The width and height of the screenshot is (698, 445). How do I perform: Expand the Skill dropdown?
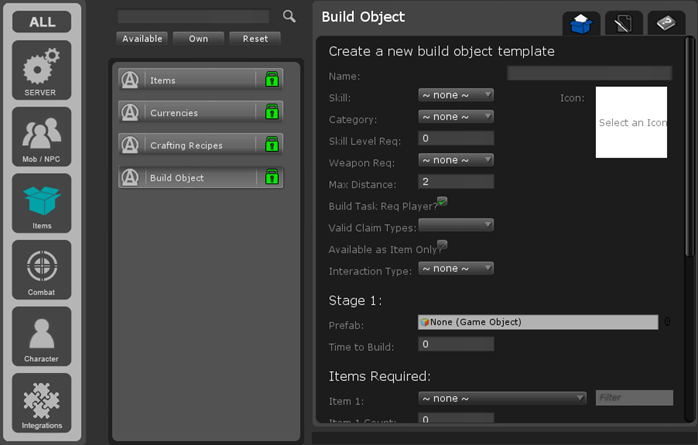click(x=456, y=95)
